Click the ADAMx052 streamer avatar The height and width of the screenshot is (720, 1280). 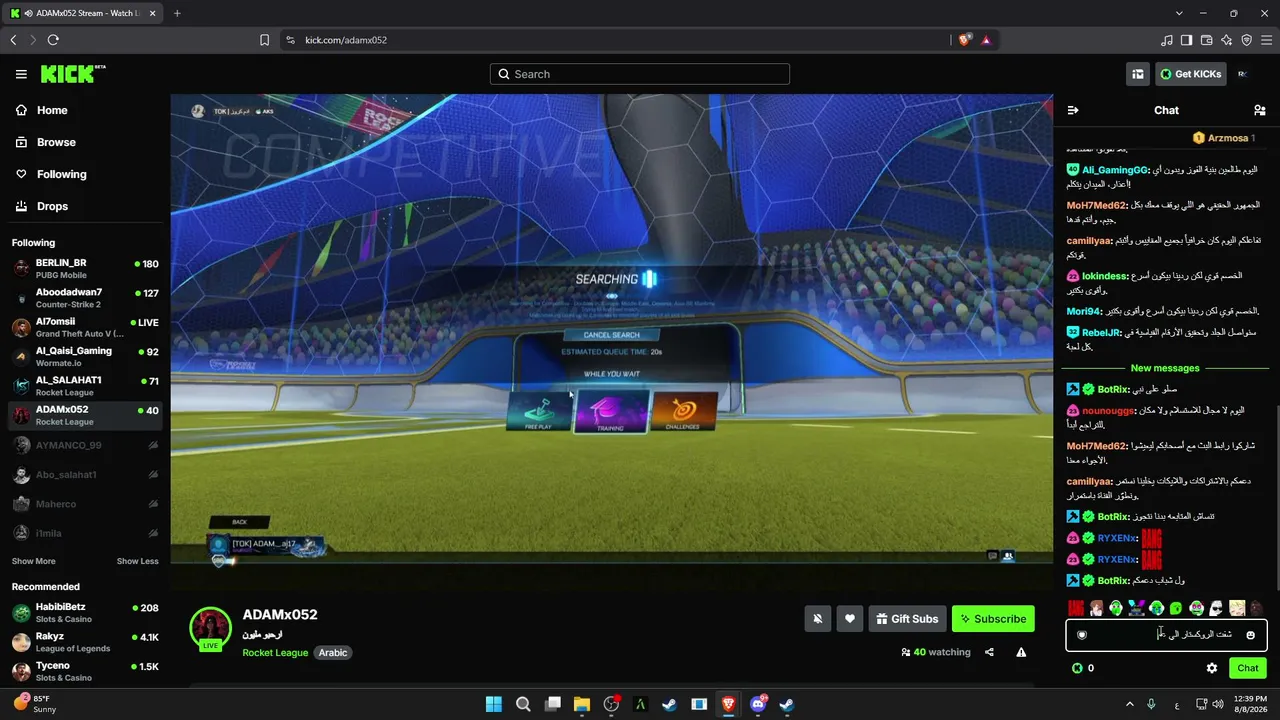[x=211, y=628]
